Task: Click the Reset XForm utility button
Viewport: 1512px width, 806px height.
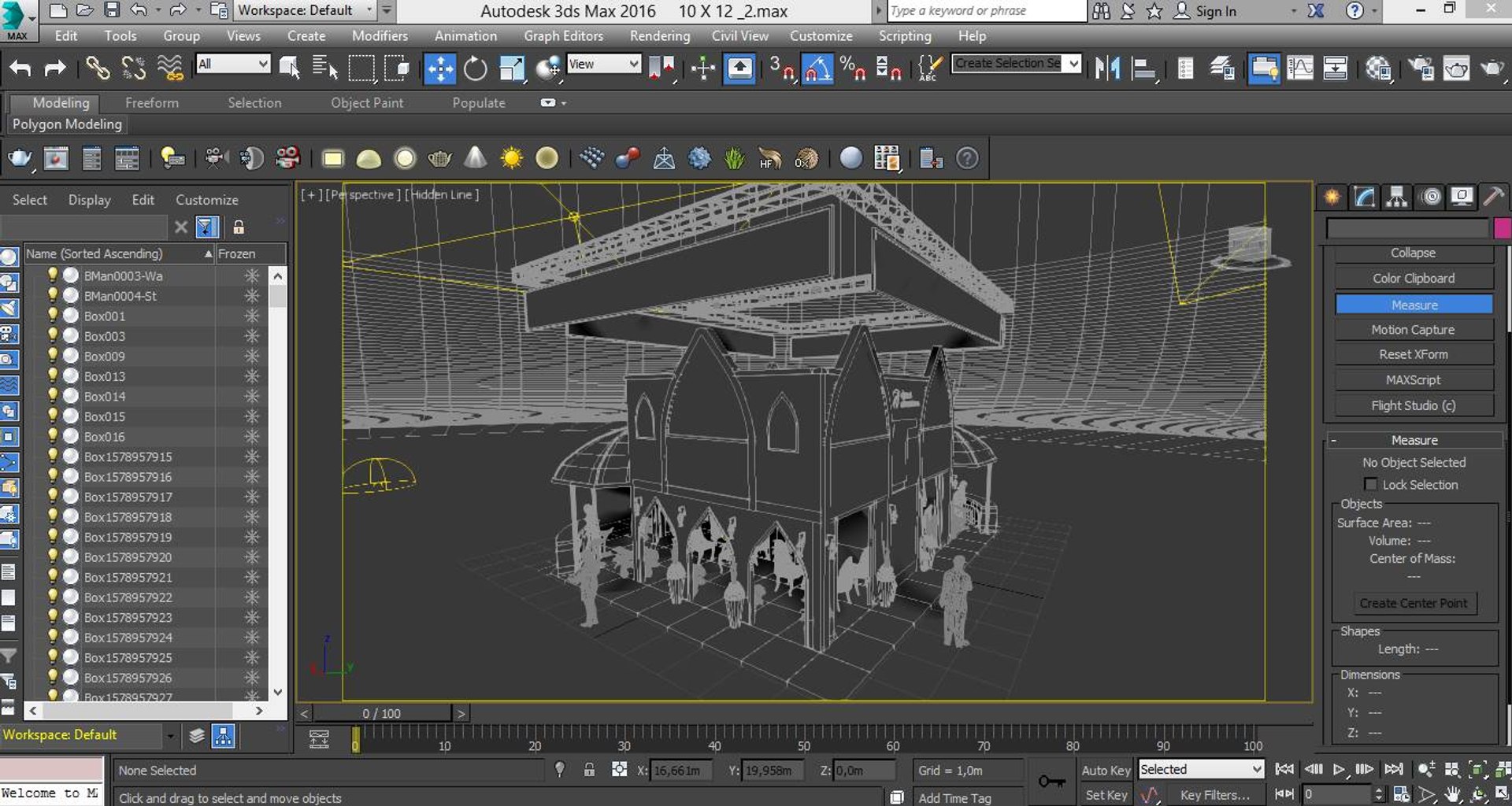Action: pyautogui.click(x=1413, y=354)
